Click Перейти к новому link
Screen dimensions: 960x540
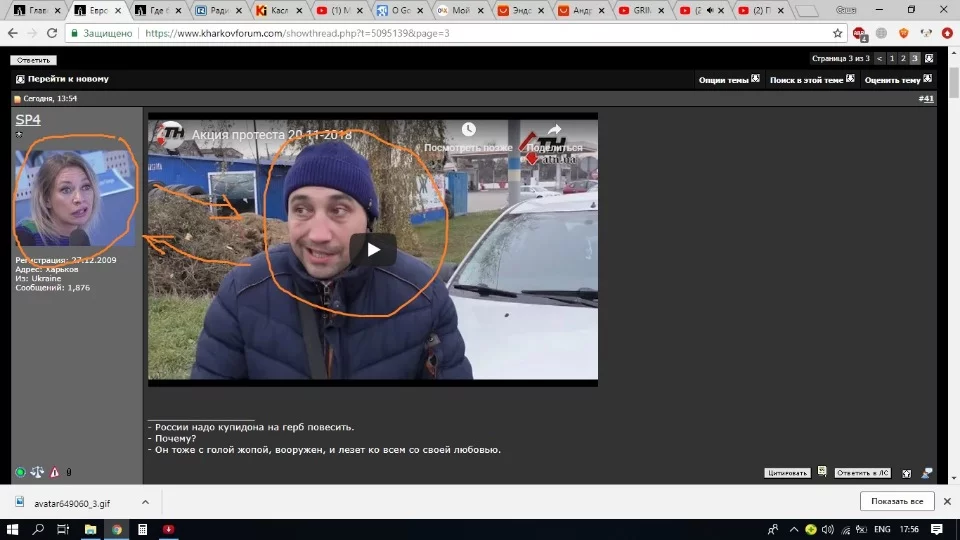tap(68, 79)
